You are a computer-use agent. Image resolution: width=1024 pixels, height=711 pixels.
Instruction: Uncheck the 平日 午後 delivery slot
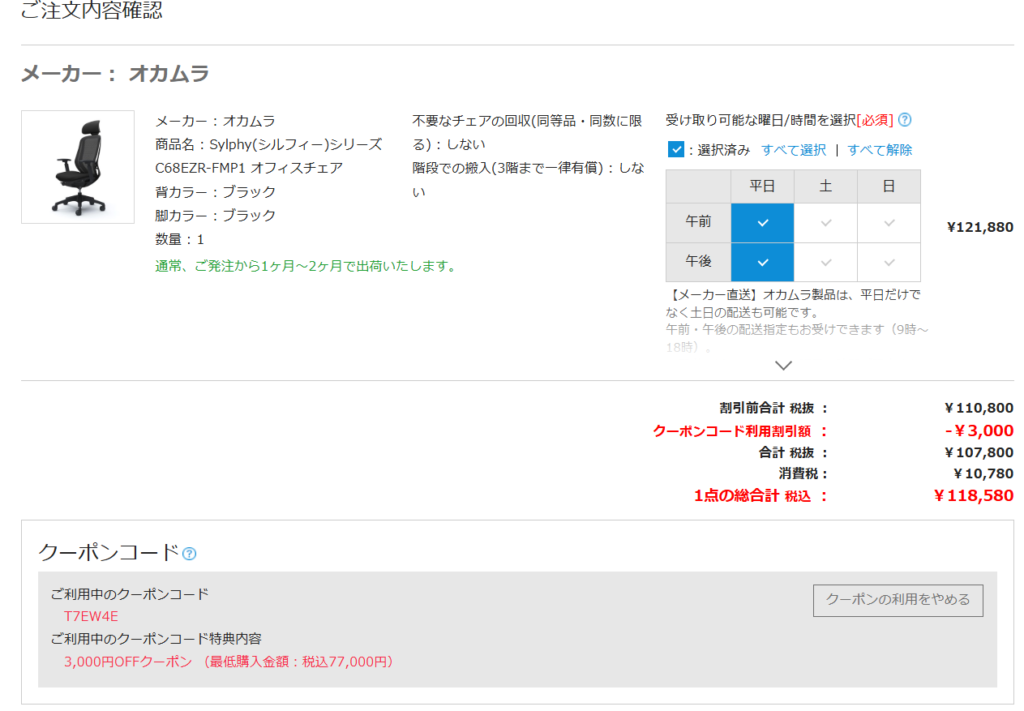(x=762, y=262)
